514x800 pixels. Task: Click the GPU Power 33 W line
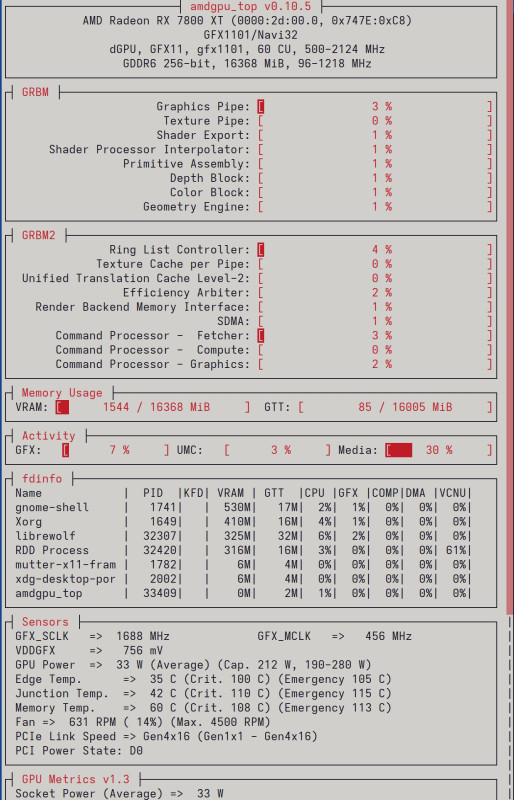pyautogui.click(x=193, y=664)
